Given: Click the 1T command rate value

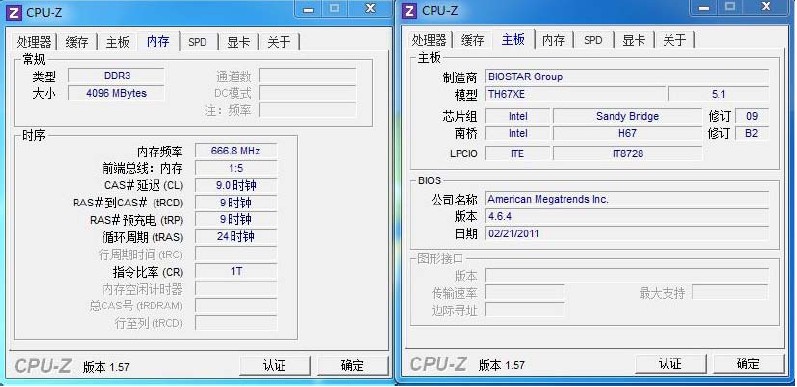Looking at the screenshot, I should [236, 271].
